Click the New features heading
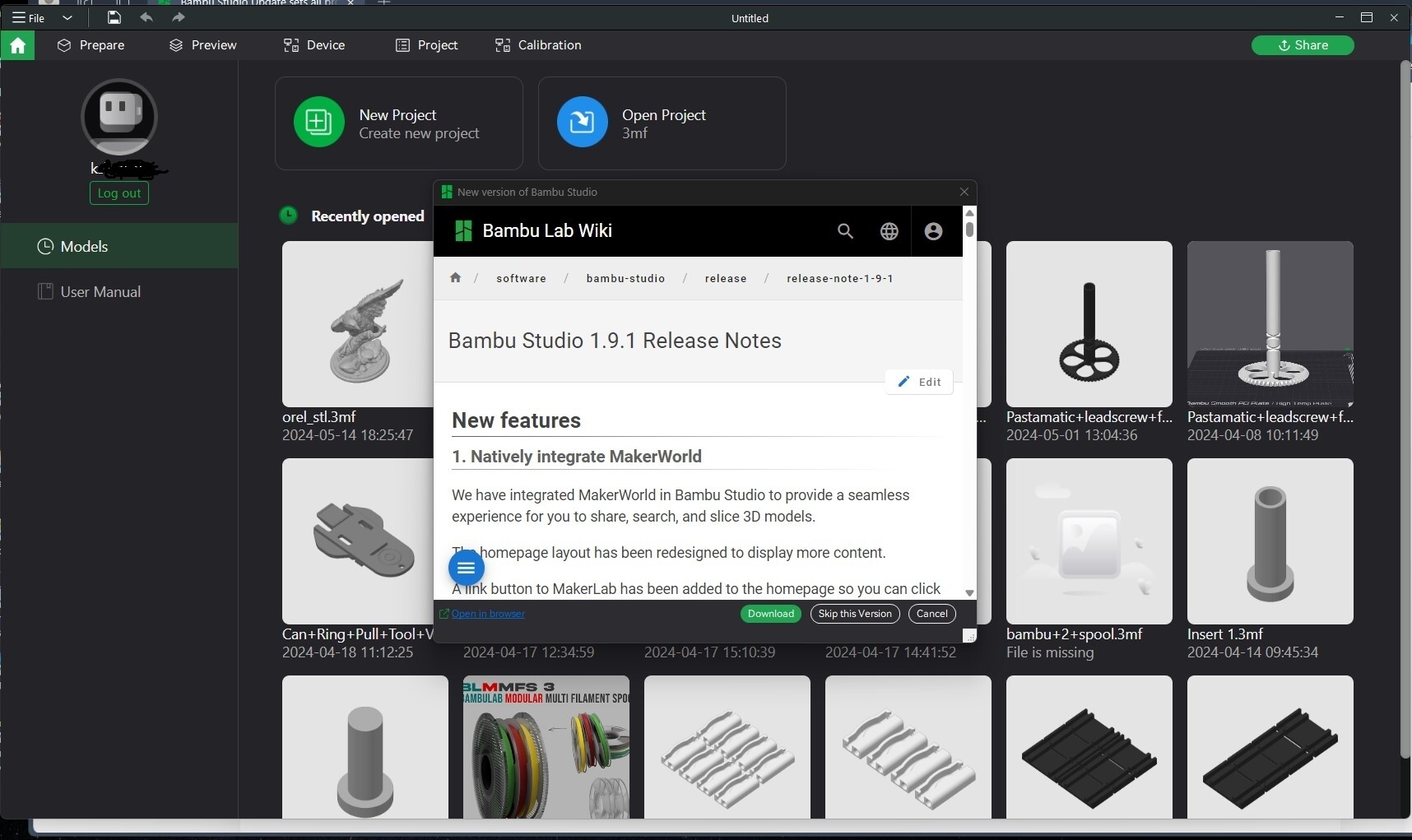 (517, 420)
